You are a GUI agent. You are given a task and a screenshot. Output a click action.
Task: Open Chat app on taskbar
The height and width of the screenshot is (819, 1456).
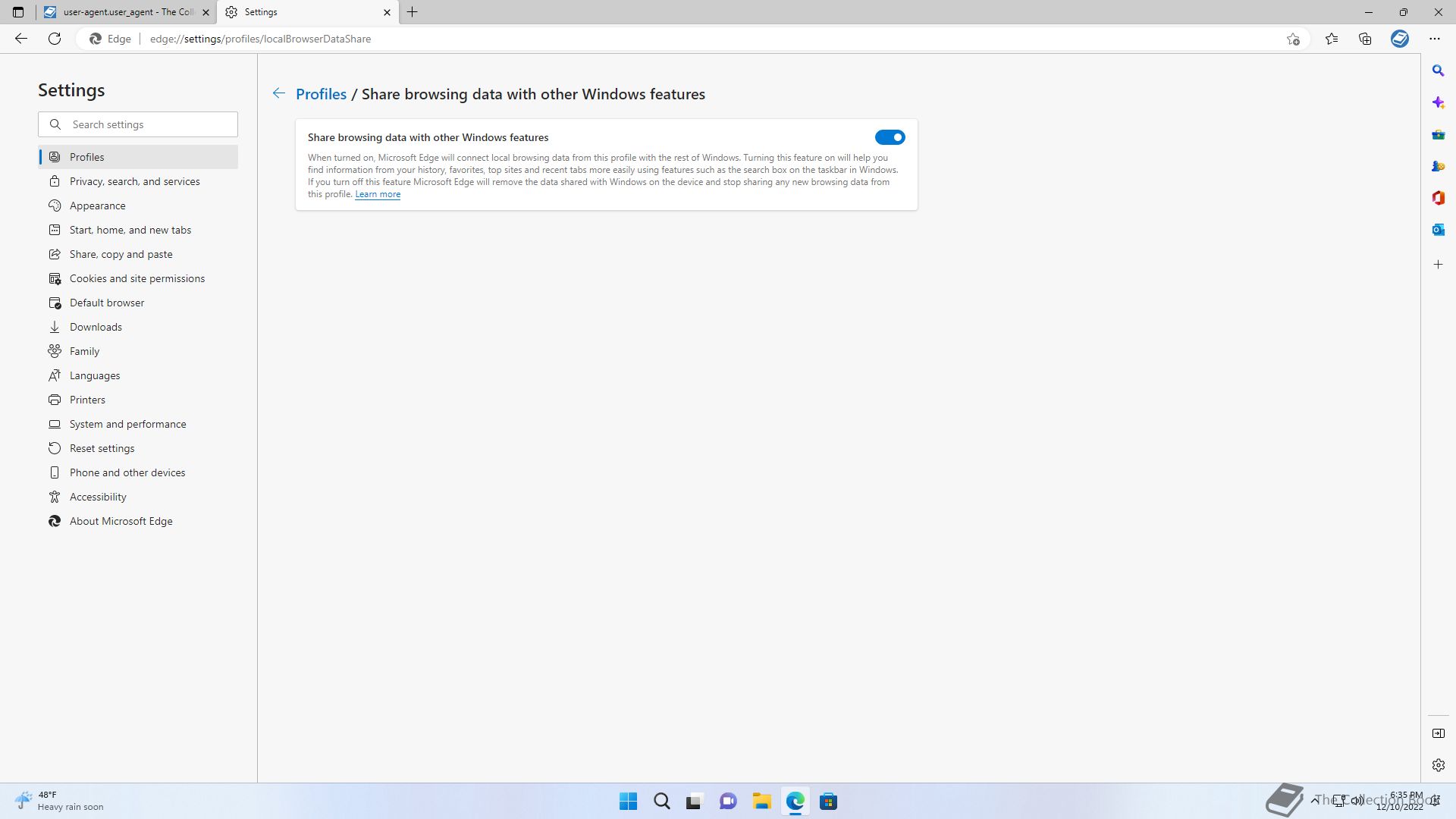tap(728, 802)
